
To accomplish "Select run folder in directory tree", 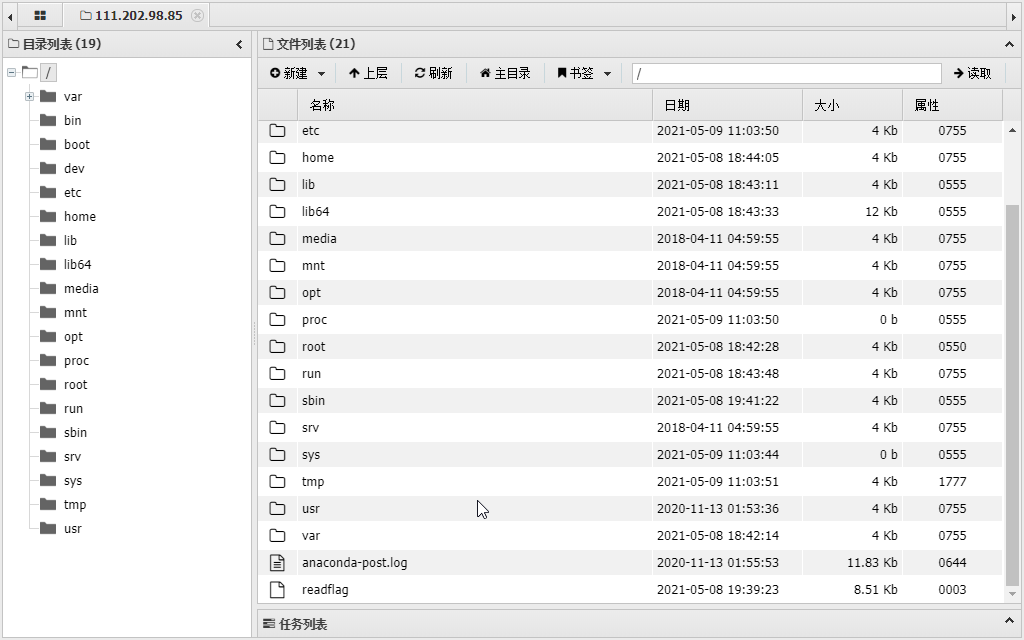I will [73, 408].
